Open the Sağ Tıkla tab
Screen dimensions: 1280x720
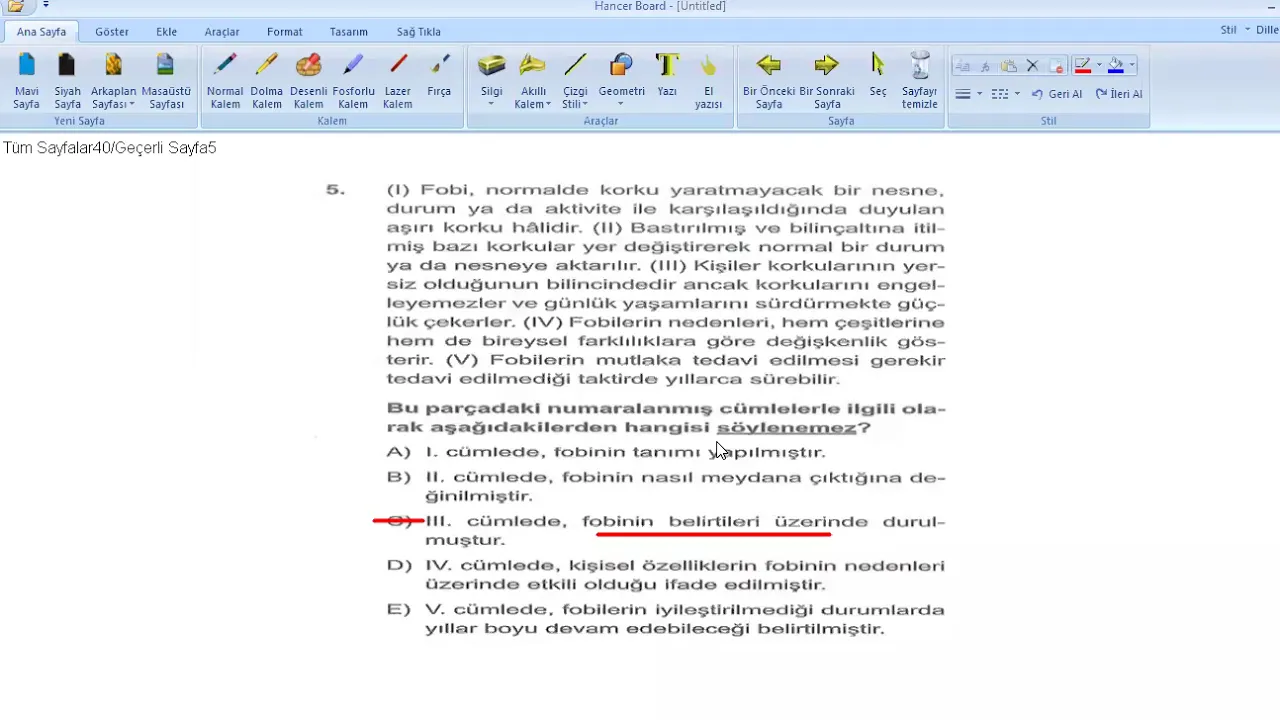[x=417, y=32]
